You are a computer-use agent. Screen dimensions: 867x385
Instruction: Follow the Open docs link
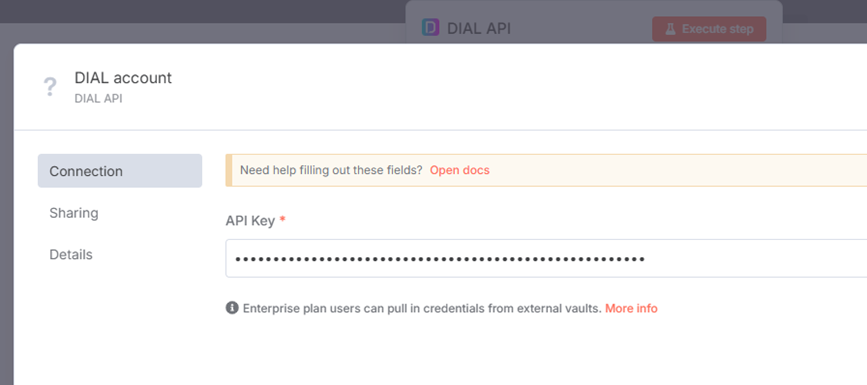(x=459, y=170)
